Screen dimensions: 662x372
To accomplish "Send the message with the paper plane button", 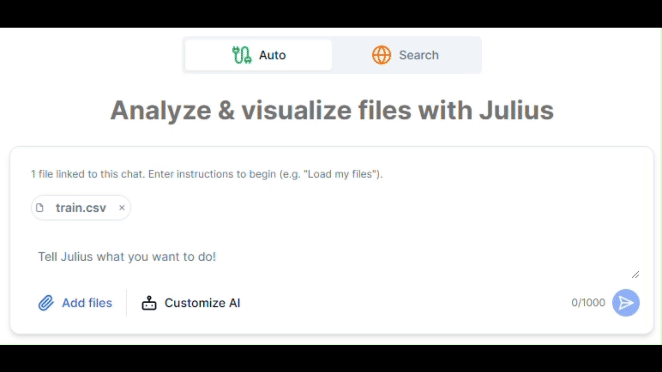I will click(x=626, y=302).
